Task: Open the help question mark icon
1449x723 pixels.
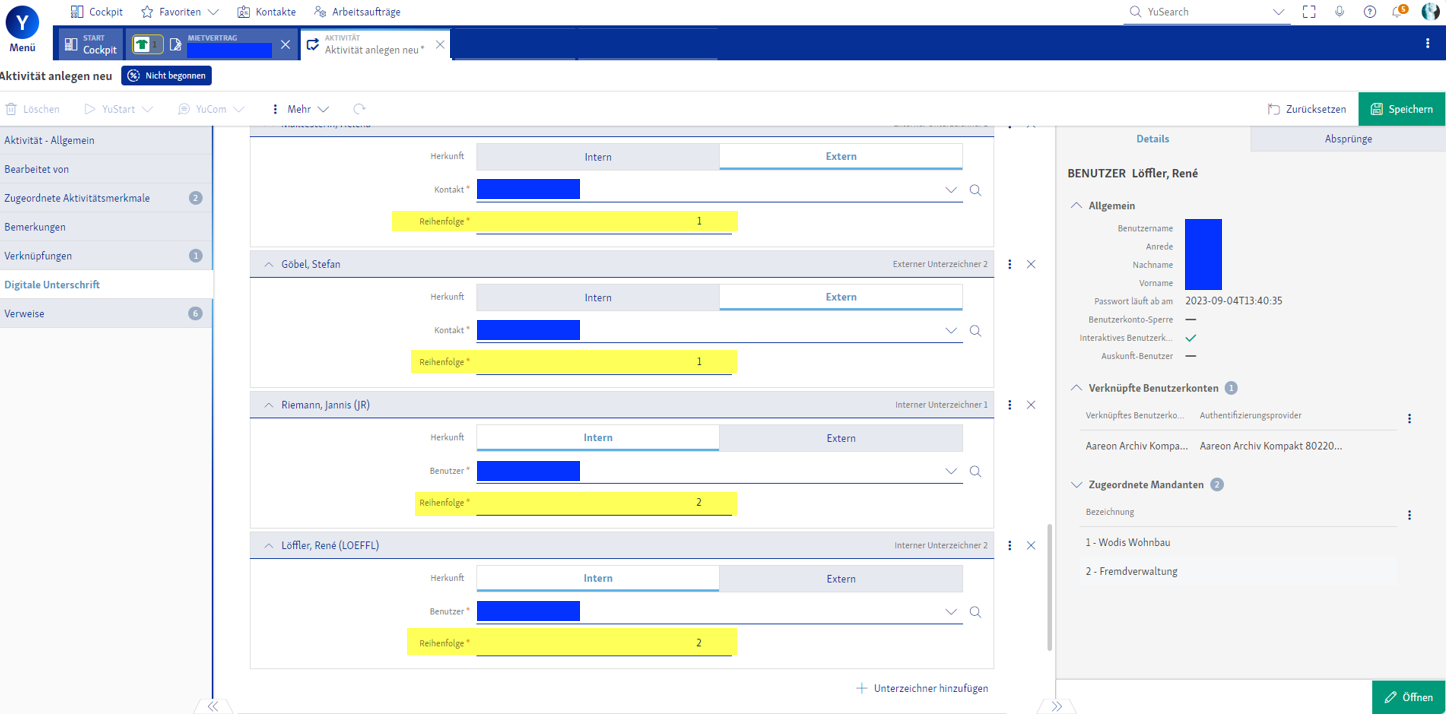Action: [x=1369, y=12]
